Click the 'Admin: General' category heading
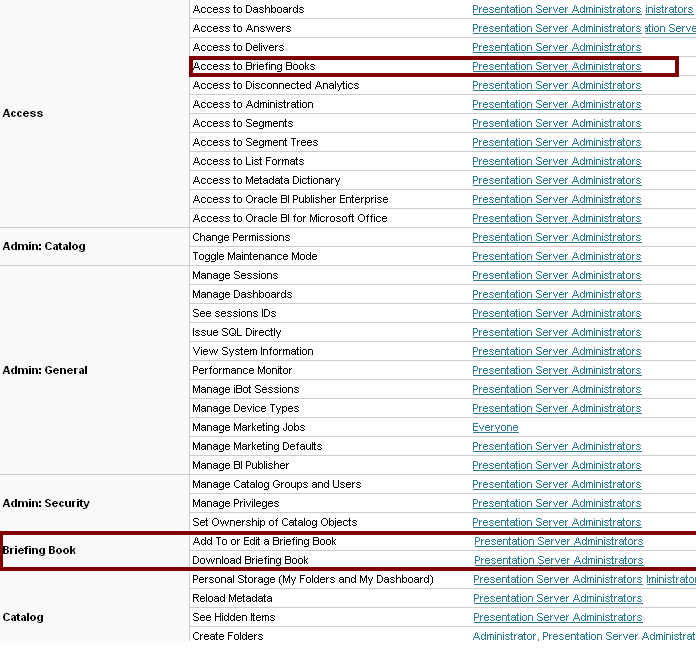 (45, 371)
